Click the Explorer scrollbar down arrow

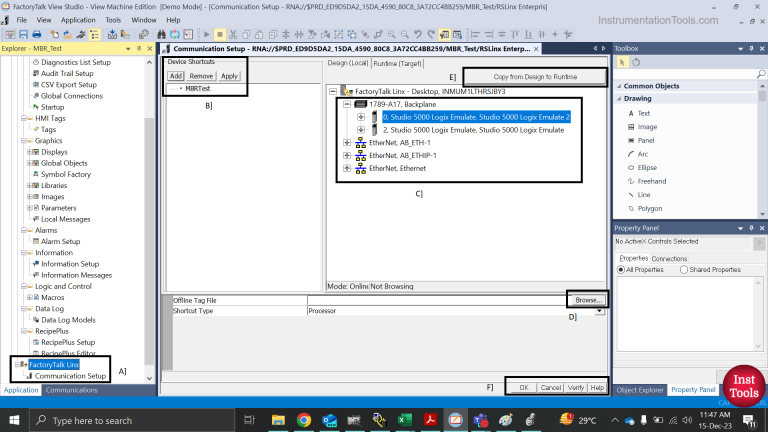[149, 378]
